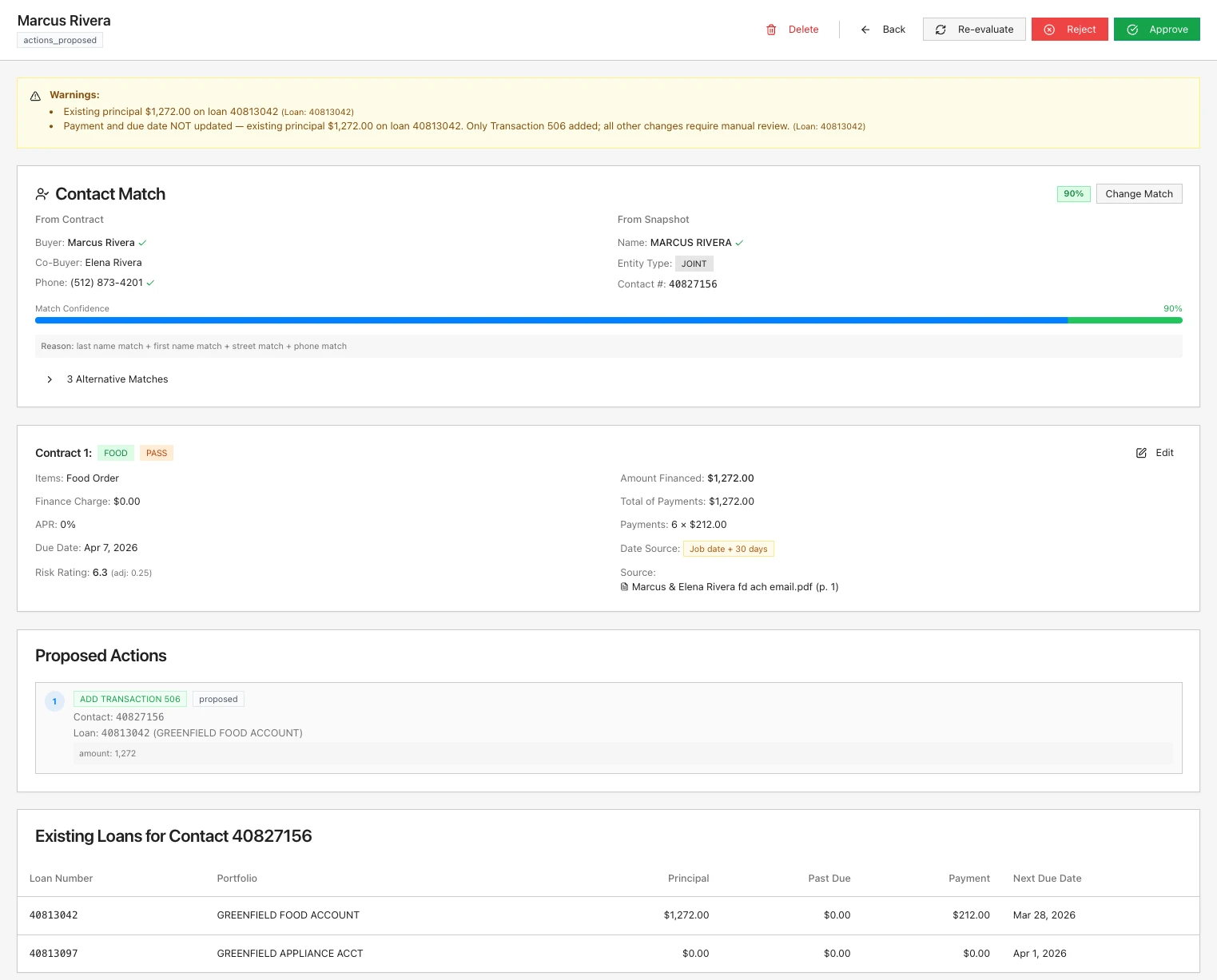Click the pencil Edit icon on Contract 1
Screen dimensions: 1217x980
[1141, 453]
